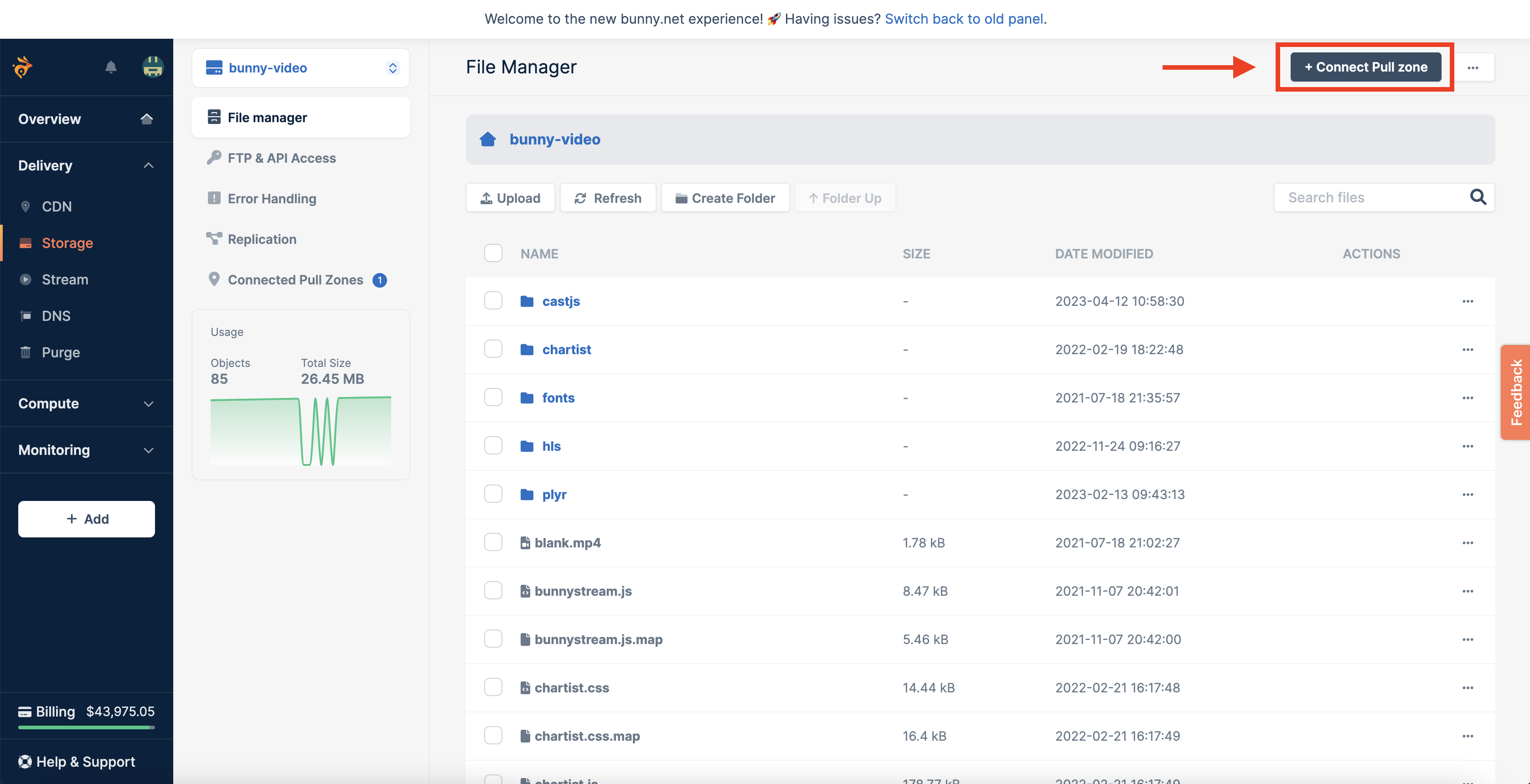Open CDN in sidebar
The width and height of the screenshot is (1530, 784).
pos(57,206)
